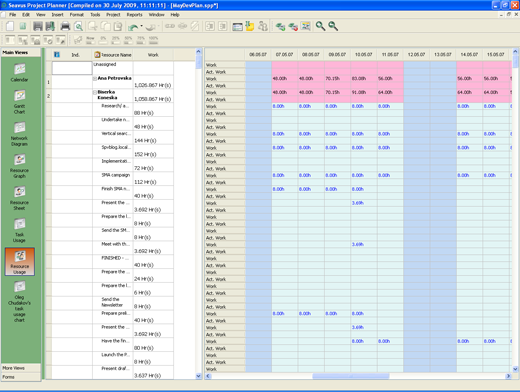
Task: Collapse the Ana Petrovska resource row
Action: pyautogui.click(x=95, y=79)
